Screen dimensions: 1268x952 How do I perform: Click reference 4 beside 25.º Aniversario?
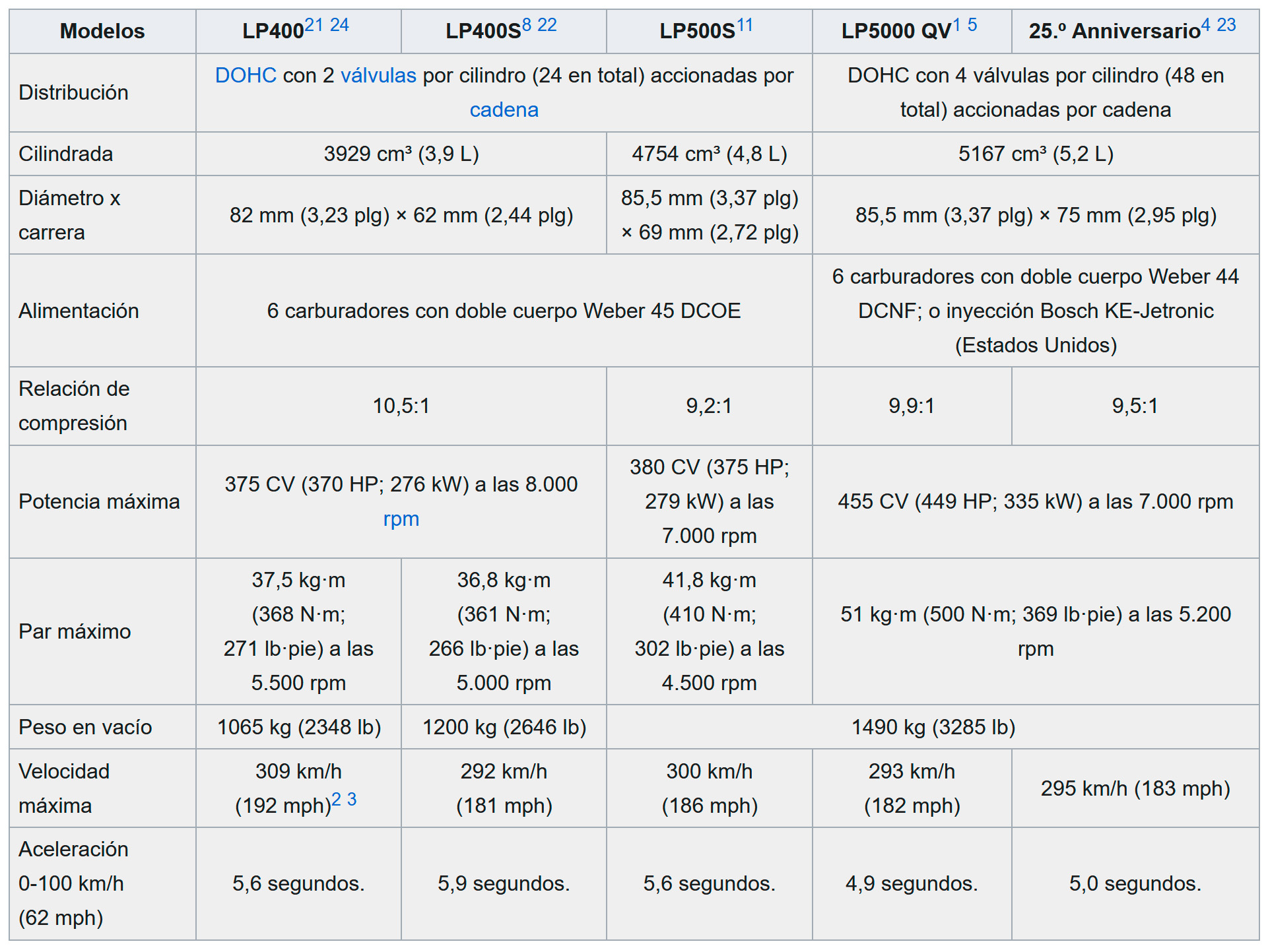coord(1205,25)
